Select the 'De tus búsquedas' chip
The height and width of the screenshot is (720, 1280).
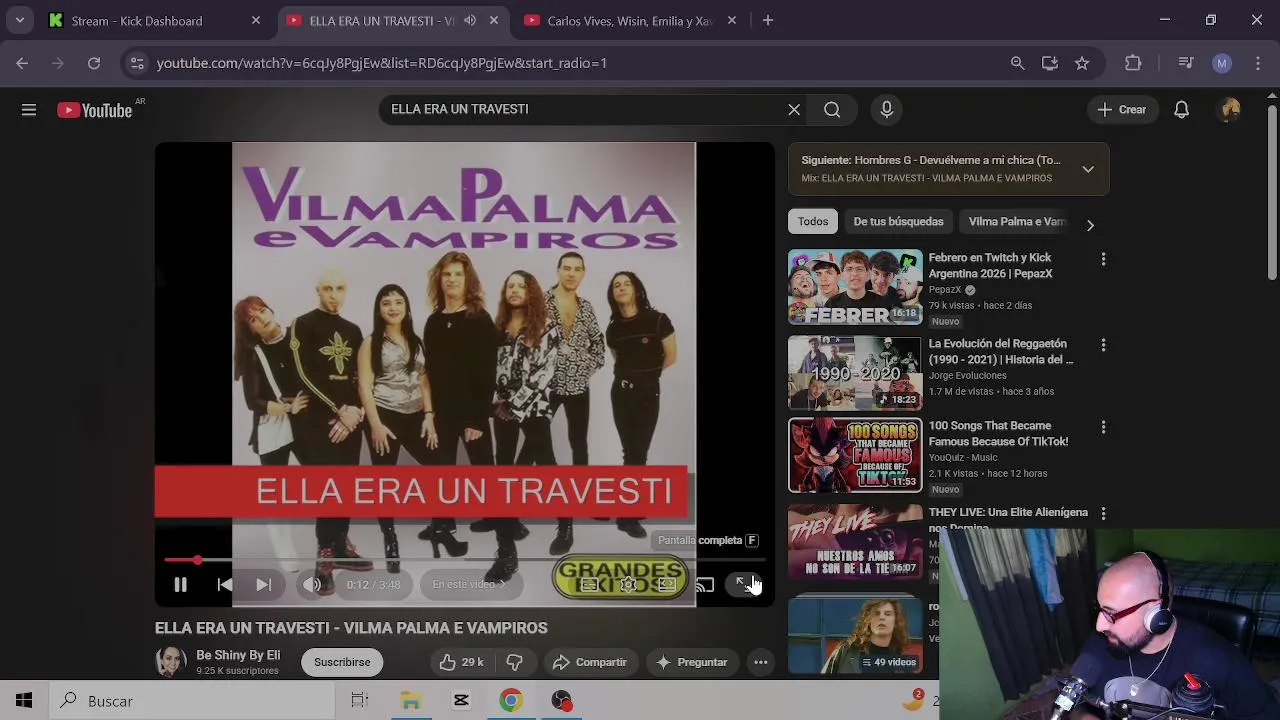coord(898,221)
